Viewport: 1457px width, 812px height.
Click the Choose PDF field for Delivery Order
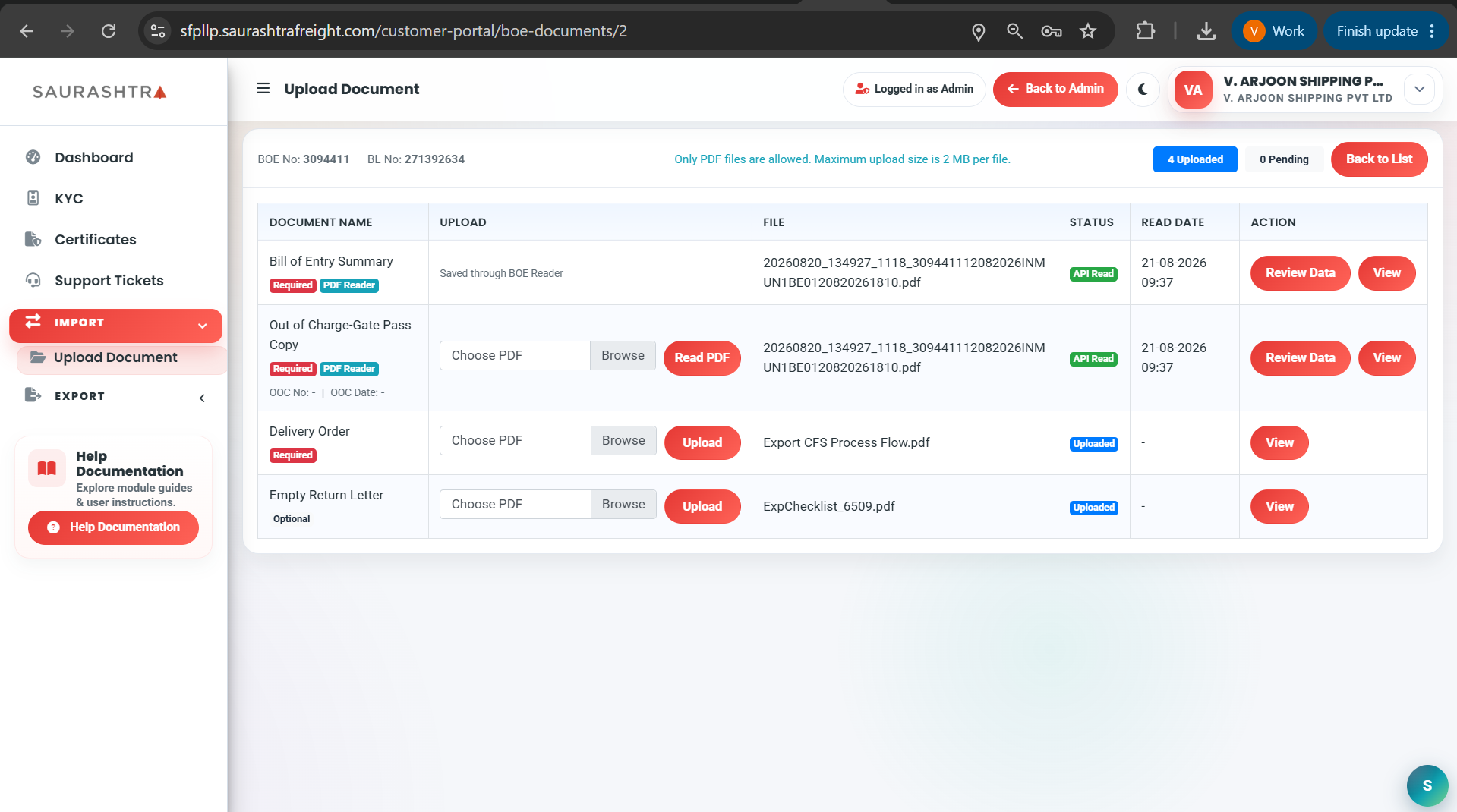click(515, 441)
